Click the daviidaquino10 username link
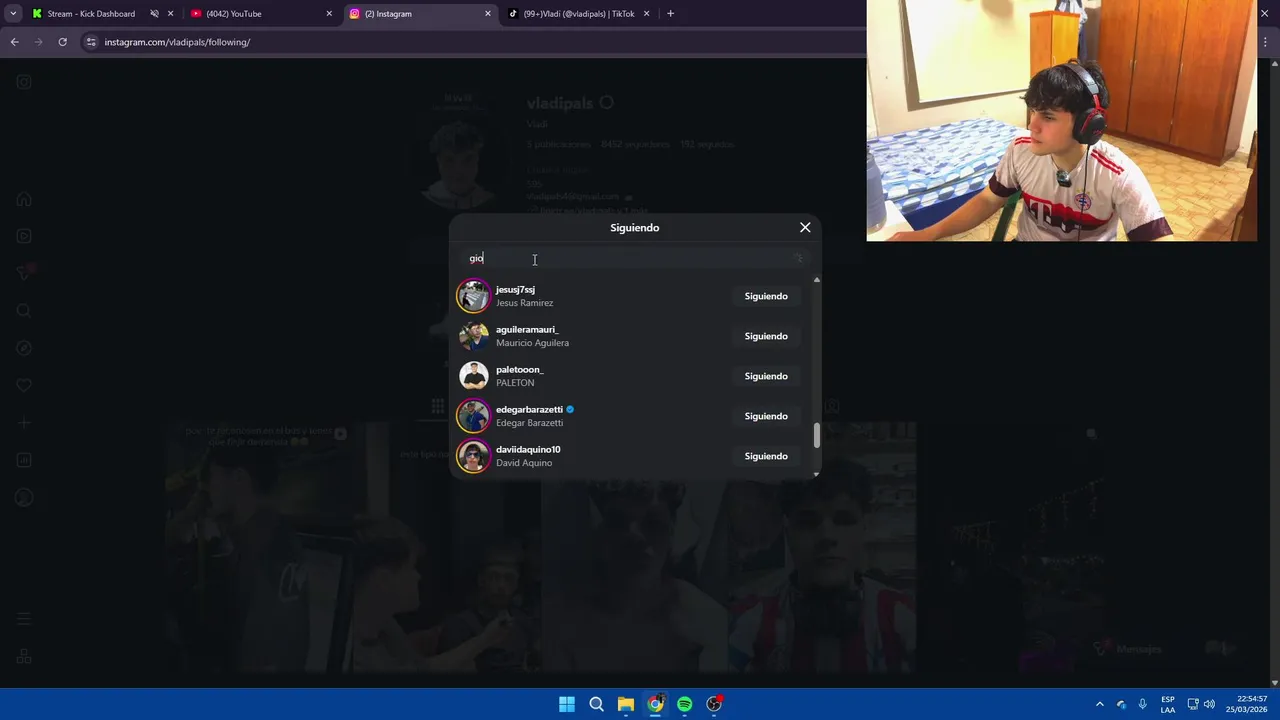This screenshot has height=720, width=1280. point(528,449)
